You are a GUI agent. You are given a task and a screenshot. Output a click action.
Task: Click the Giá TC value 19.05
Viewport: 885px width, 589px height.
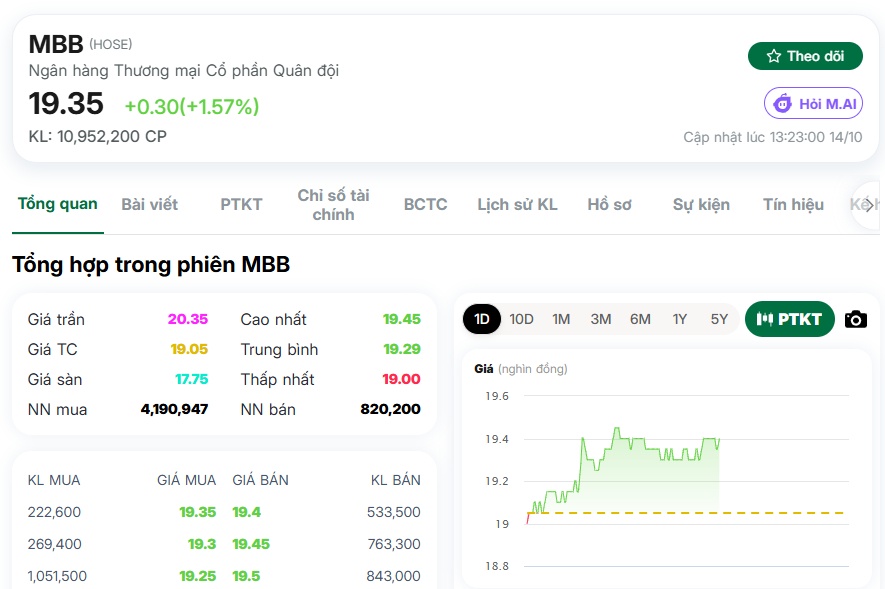[x=189, y=349]
